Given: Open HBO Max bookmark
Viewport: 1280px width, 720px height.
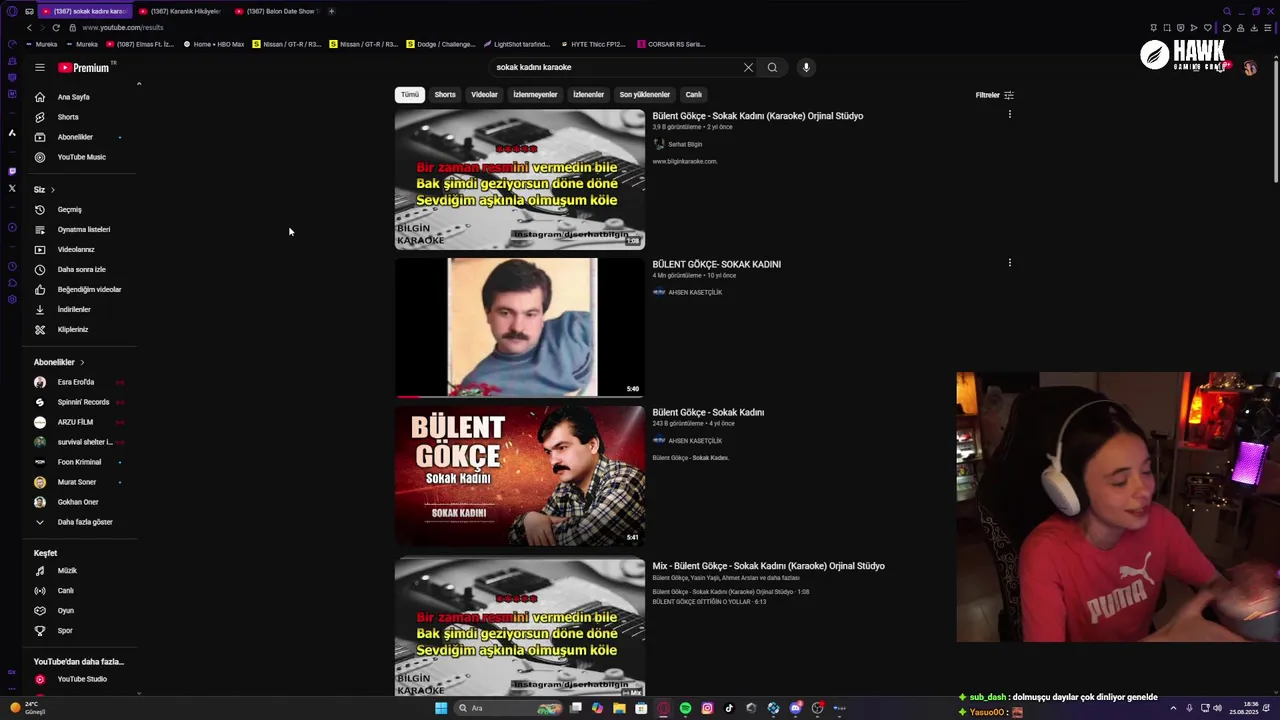Looking at the screenshot, I should click(214, 44).
